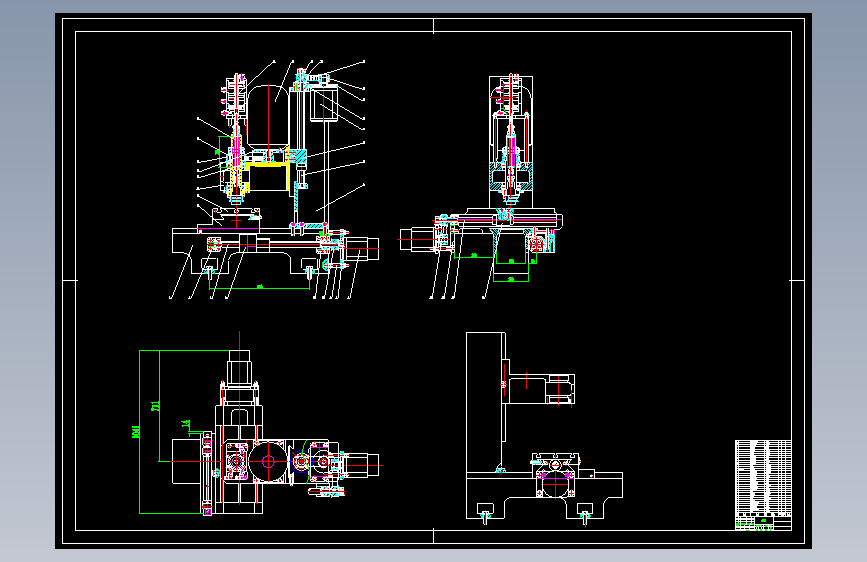
Task: Click the yellow bracket in the front view
Action: point(269,176)
